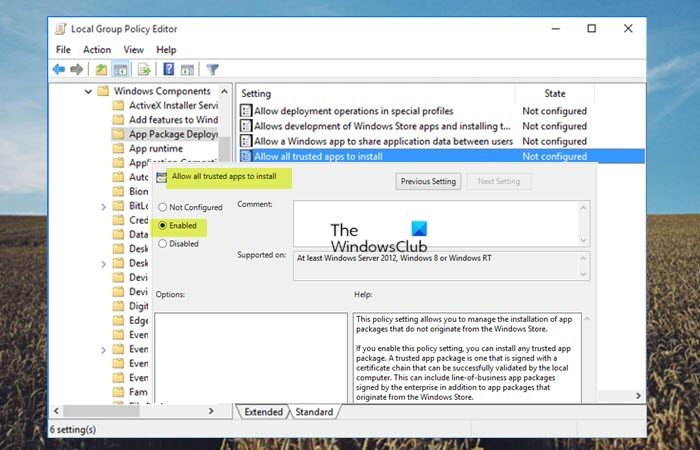The image size is (700, 450).
Task: Click the Previous Setting button
Action: [x=428, y=181]
